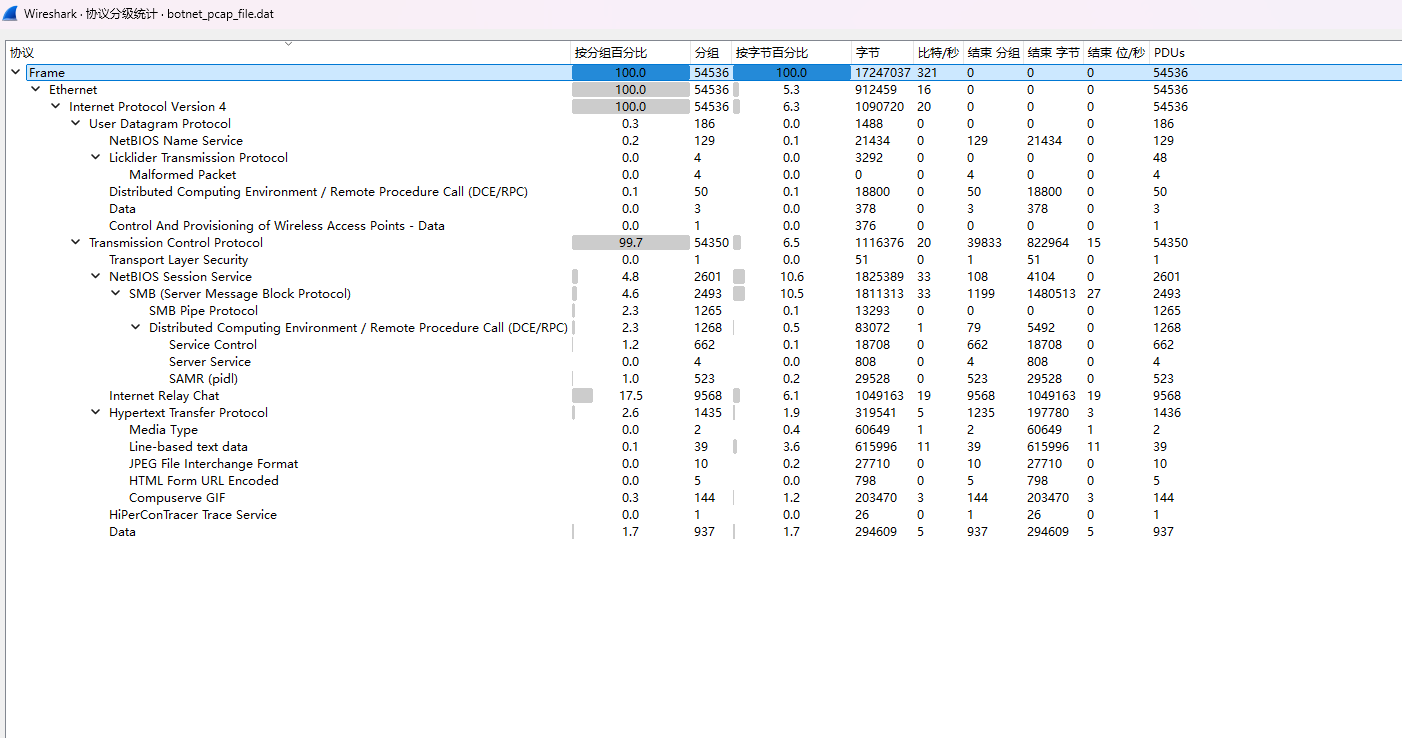
Task: Select the SAMR (pidl) row
Action: [x=703, y=379]
